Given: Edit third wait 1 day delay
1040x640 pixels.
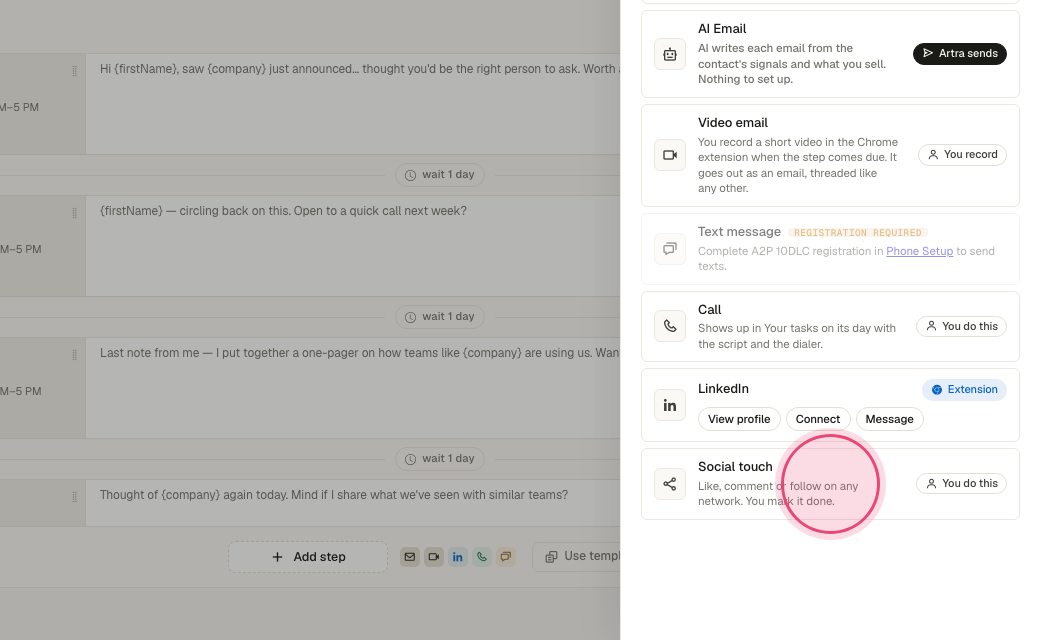Looking at the screenshot, I should (440, 458).
